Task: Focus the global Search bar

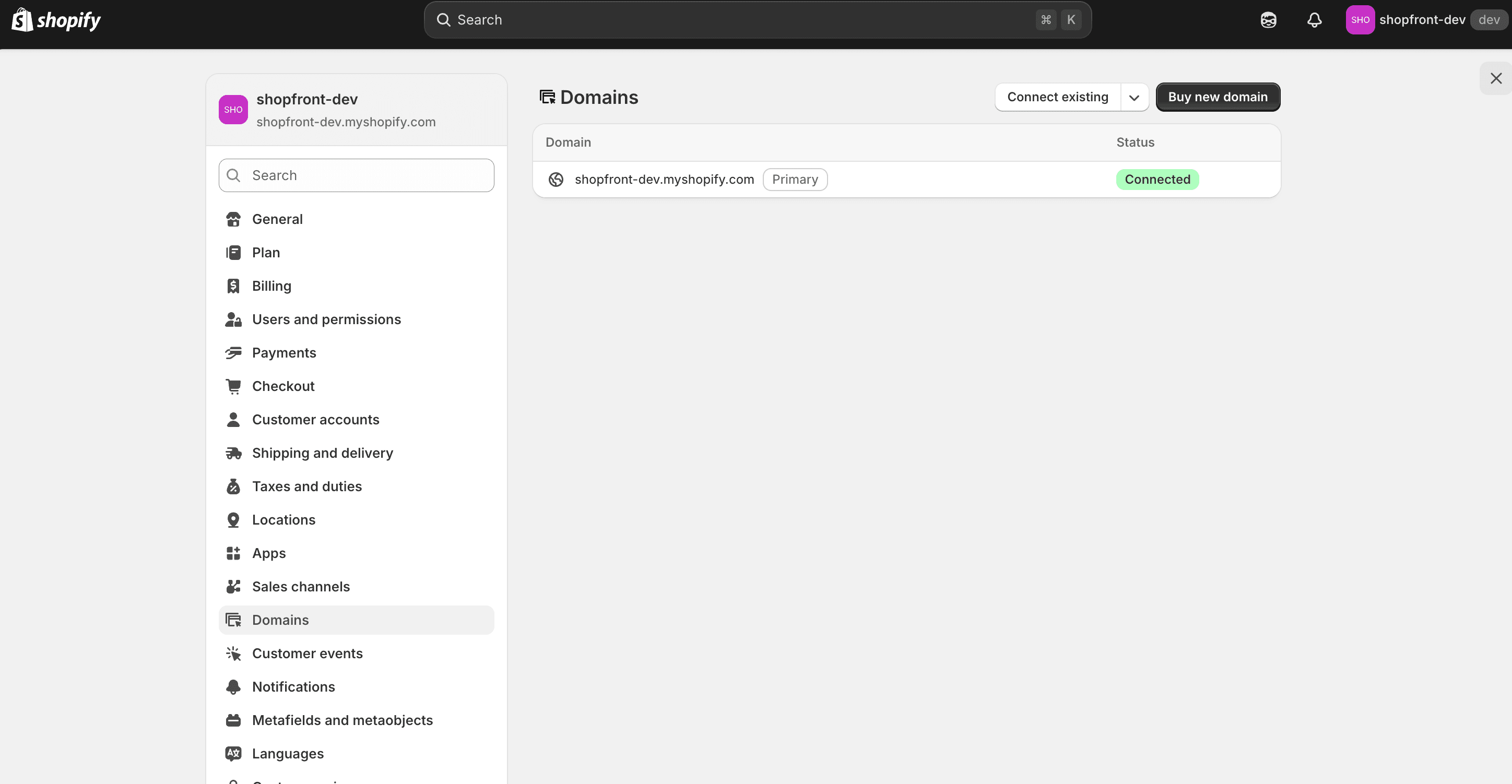Action: pos(757,20)
